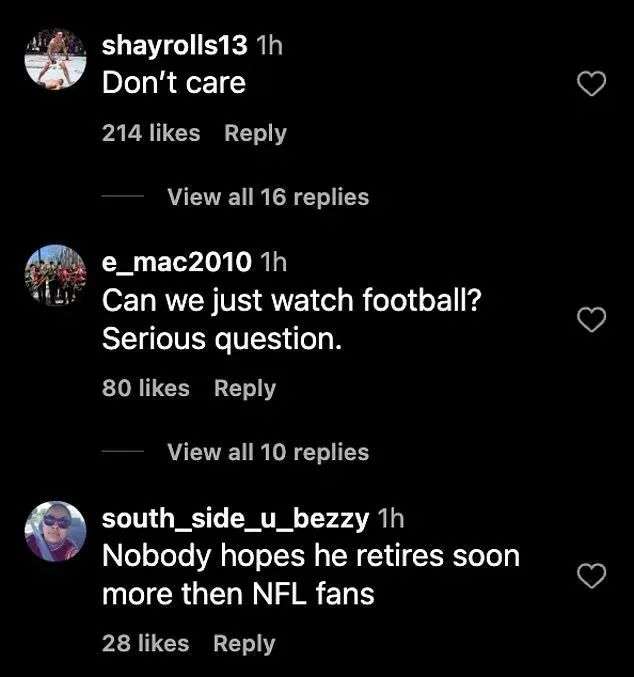Show all 10 replies under e_mac2010
The image size is (634, 677).
(267, 452)
